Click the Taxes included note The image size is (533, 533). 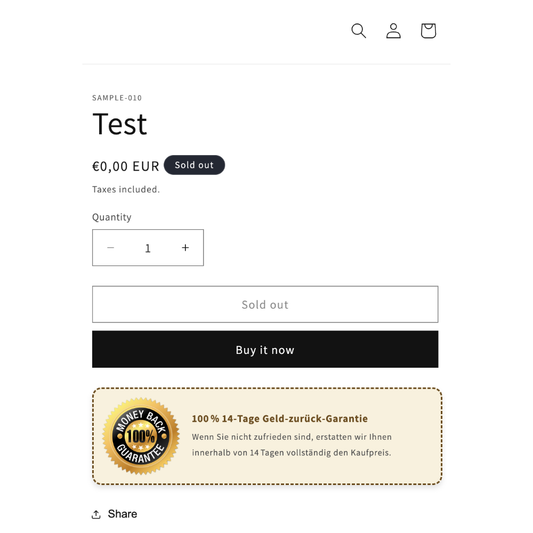126,189
